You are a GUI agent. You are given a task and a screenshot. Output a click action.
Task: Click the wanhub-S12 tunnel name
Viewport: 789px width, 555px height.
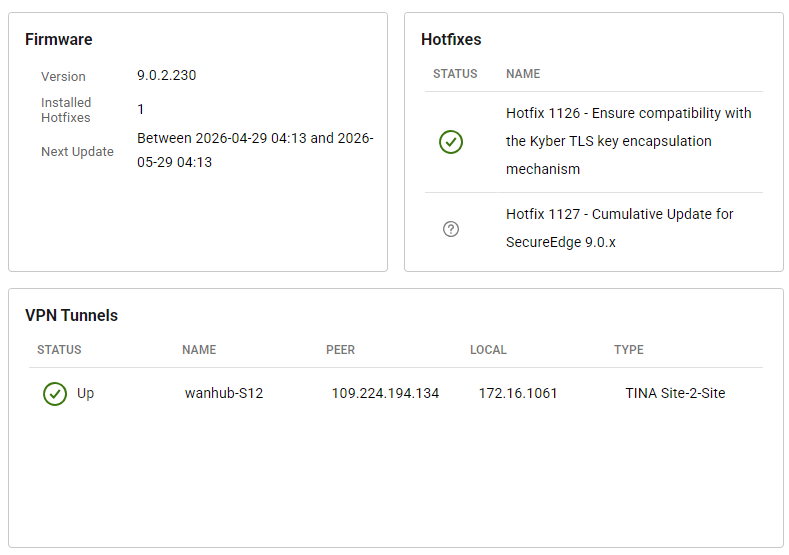point(224,393)
